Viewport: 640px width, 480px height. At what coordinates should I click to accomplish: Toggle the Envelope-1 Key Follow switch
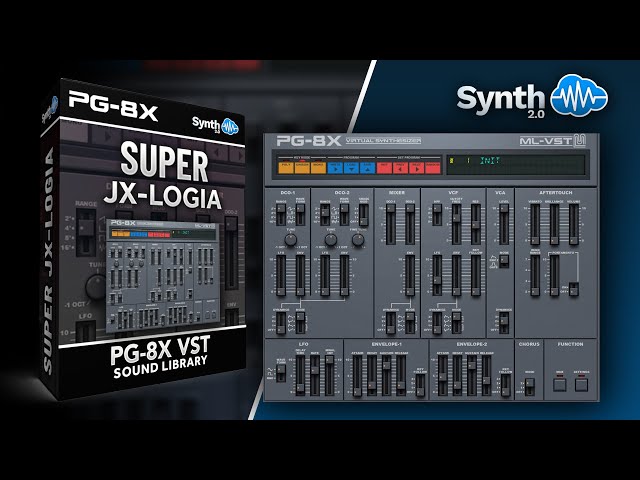pyautogui.click(x=420, y=385)
